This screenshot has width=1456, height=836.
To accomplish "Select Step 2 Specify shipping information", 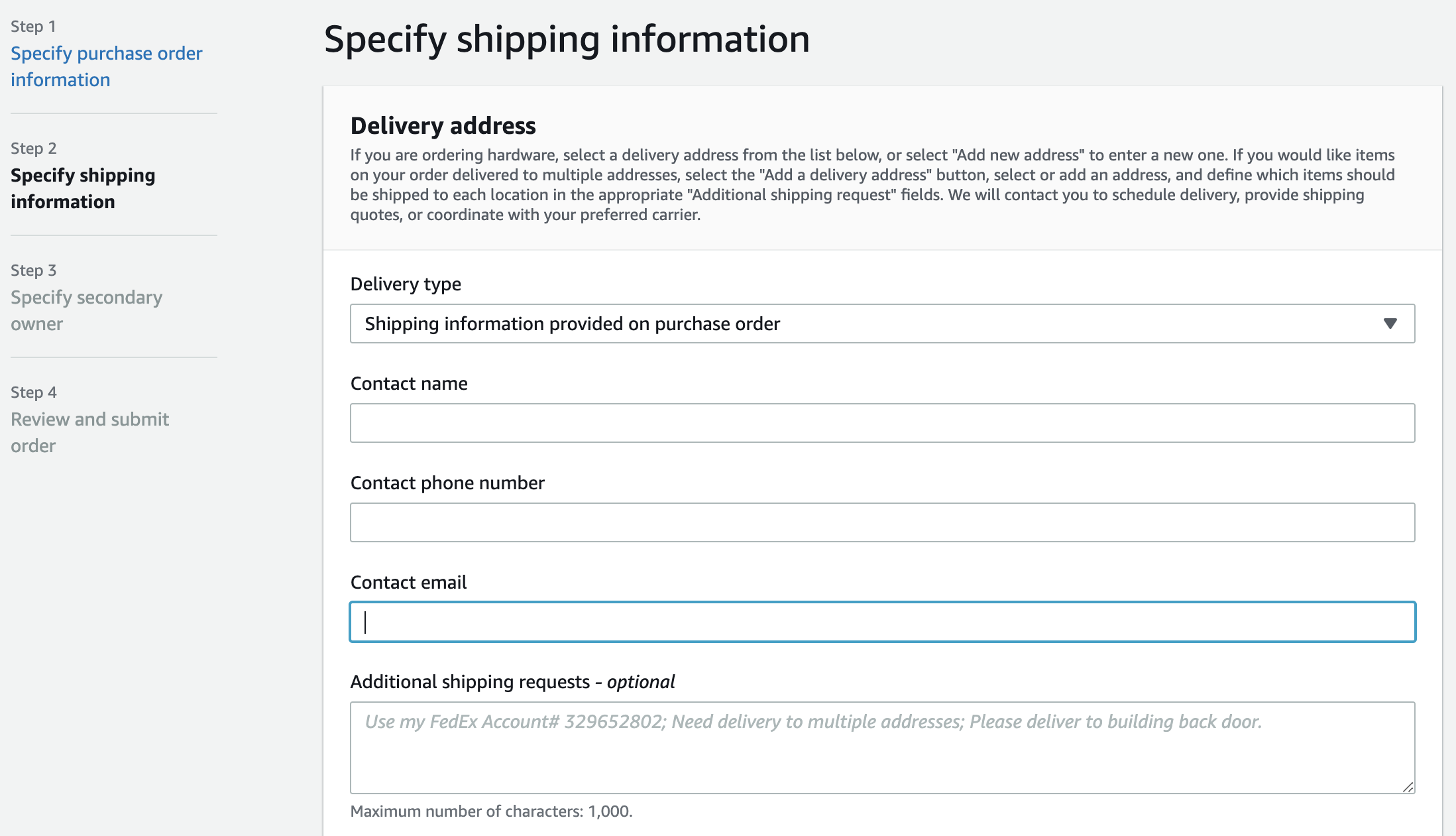I will pos(83,188).
